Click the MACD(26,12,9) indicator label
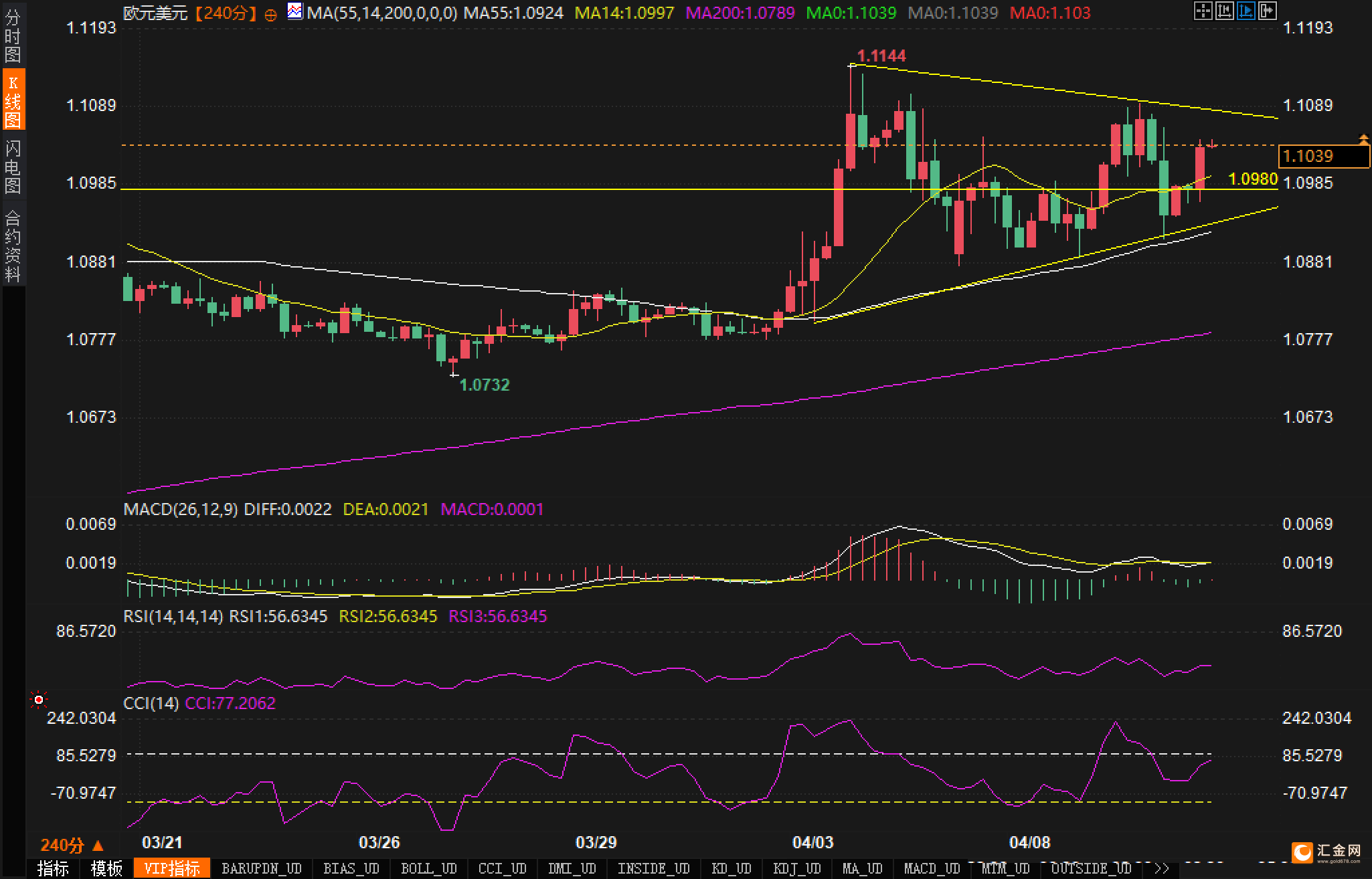1372x879 pixels. tap(181, 509)
